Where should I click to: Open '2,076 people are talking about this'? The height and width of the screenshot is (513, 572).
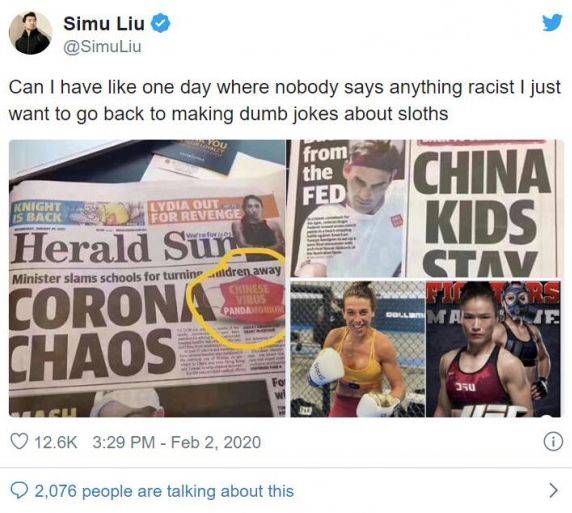[164, 491]
